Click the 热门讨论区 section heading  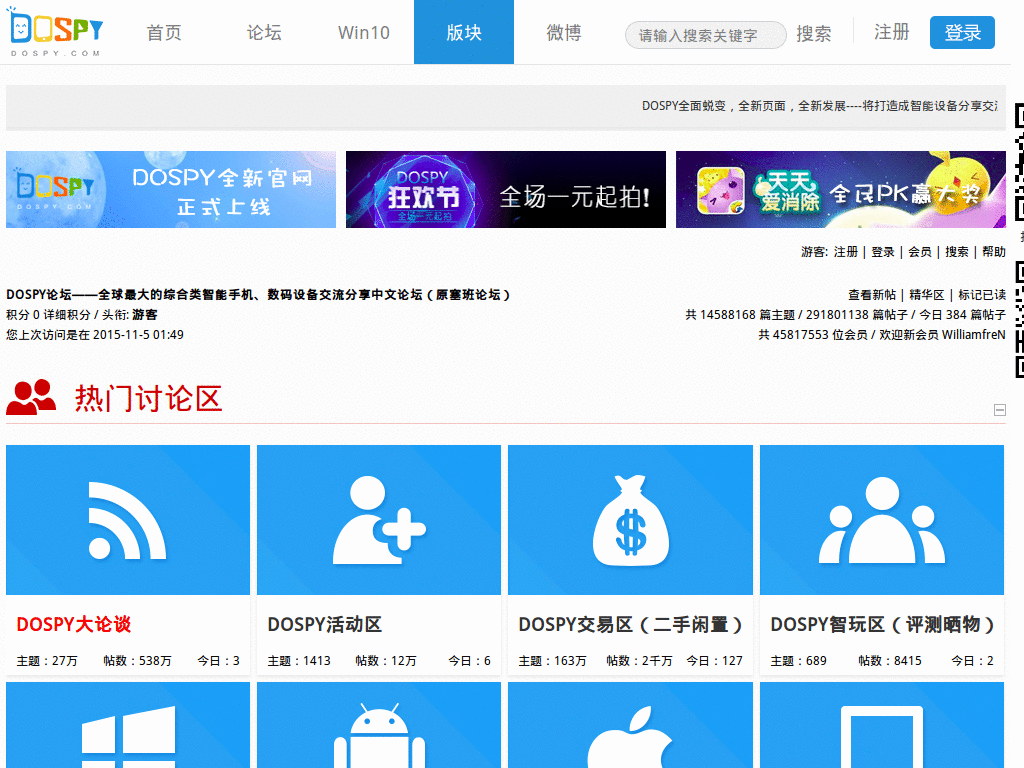(149, 398)
